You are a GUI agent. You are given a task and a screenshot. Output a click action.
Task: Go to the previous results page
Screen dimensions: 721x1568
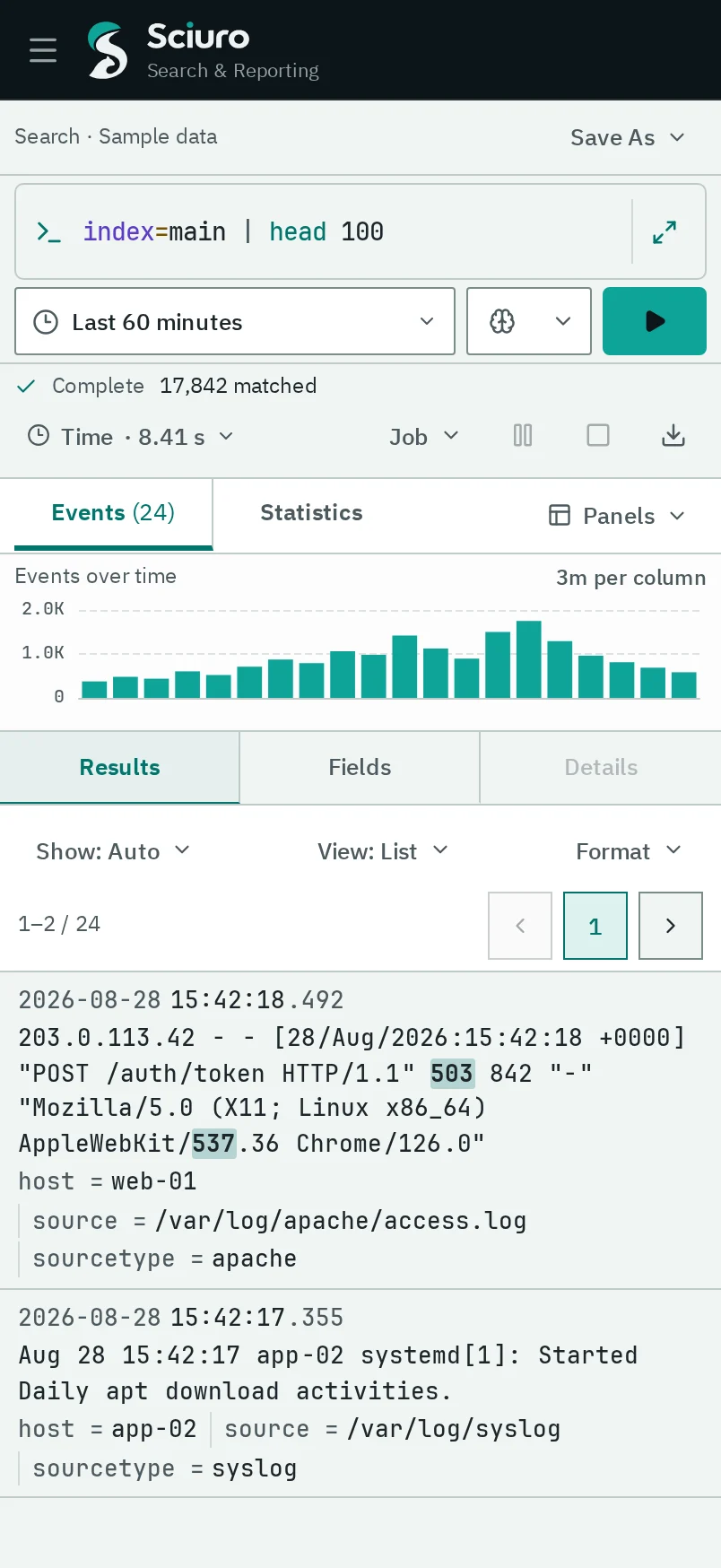point(520,926)
